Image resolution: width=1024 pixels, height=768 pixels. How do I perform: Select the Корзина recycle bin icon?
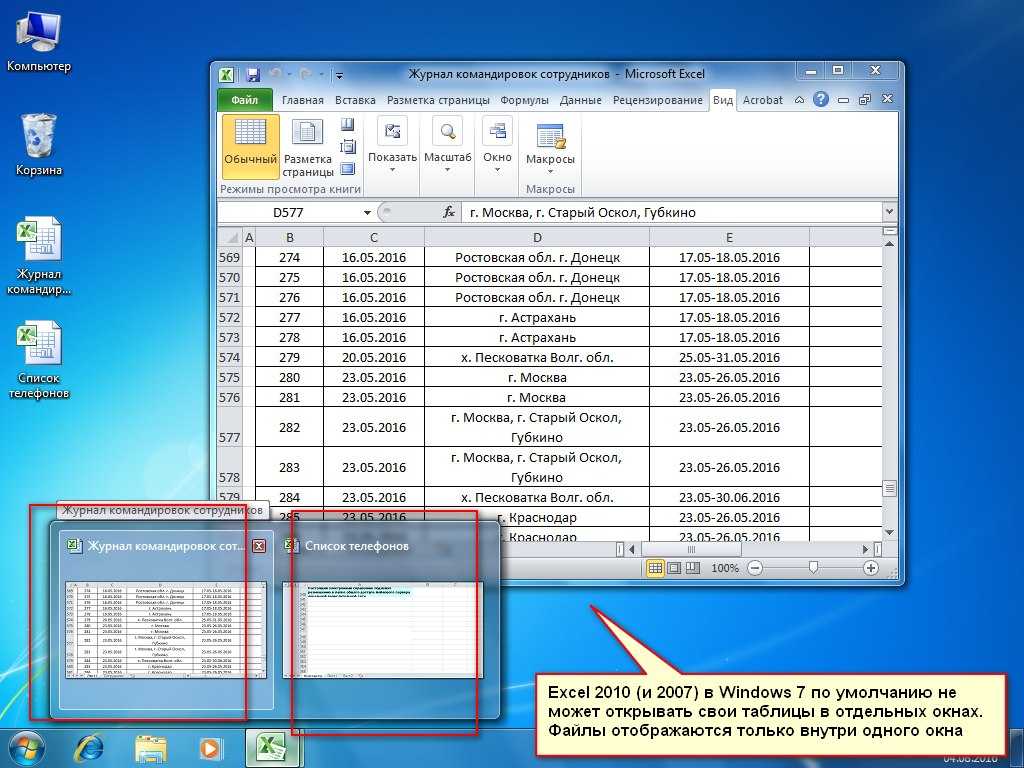tap(39, 145)
